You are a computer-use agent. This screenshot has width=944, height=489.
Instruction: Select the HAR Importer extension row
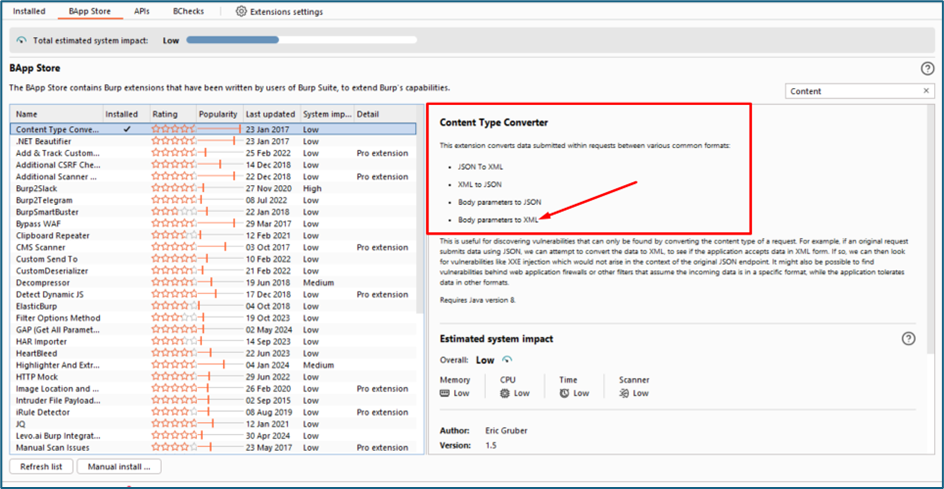coord(213,341)
